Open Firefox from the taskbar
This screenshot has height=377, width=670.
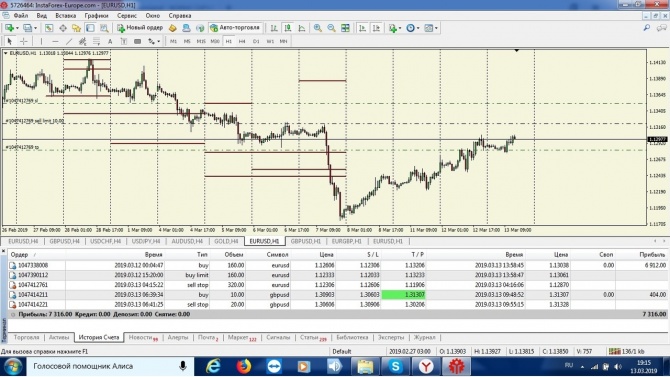[x=244, y=366]
